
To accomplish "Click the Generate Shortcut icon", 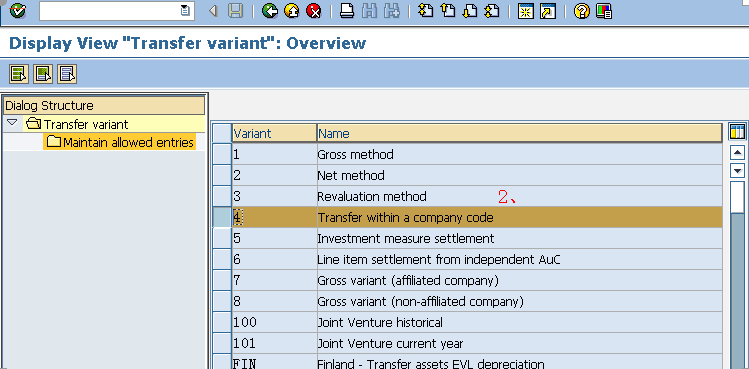I will pyautogui.click(x=548, y=11).
